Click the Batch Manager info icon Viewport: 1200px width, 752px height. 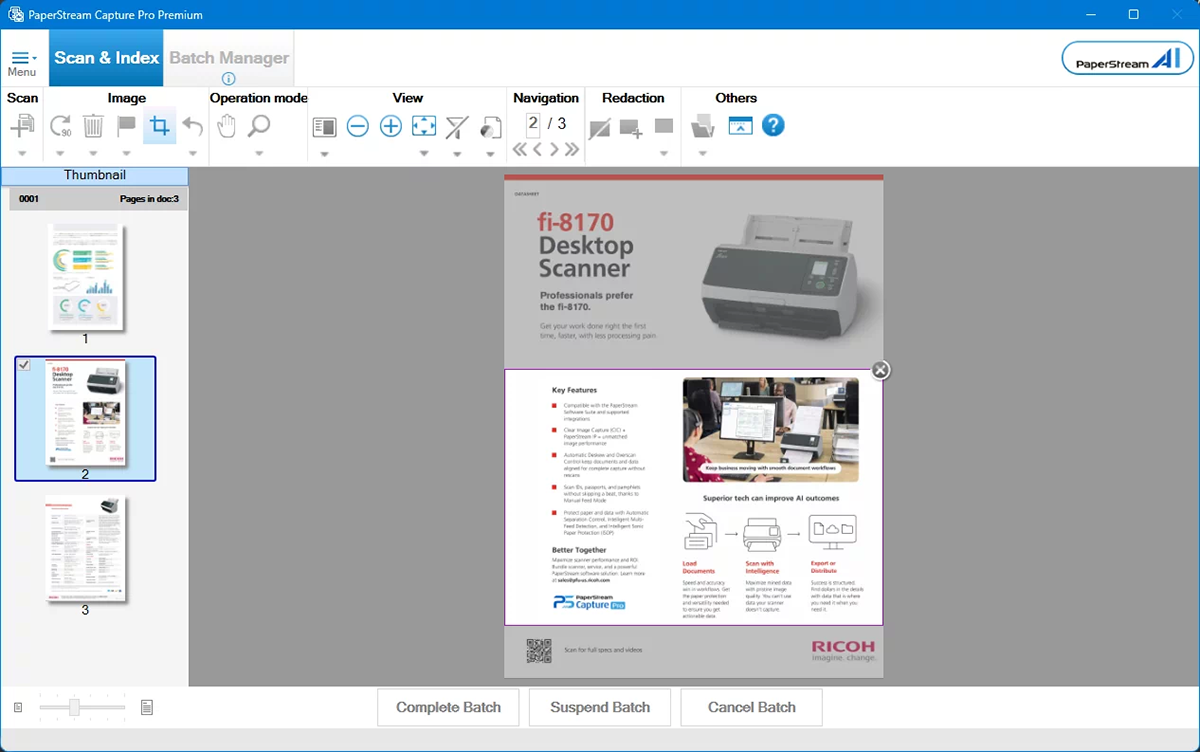(x=229, y=79)
